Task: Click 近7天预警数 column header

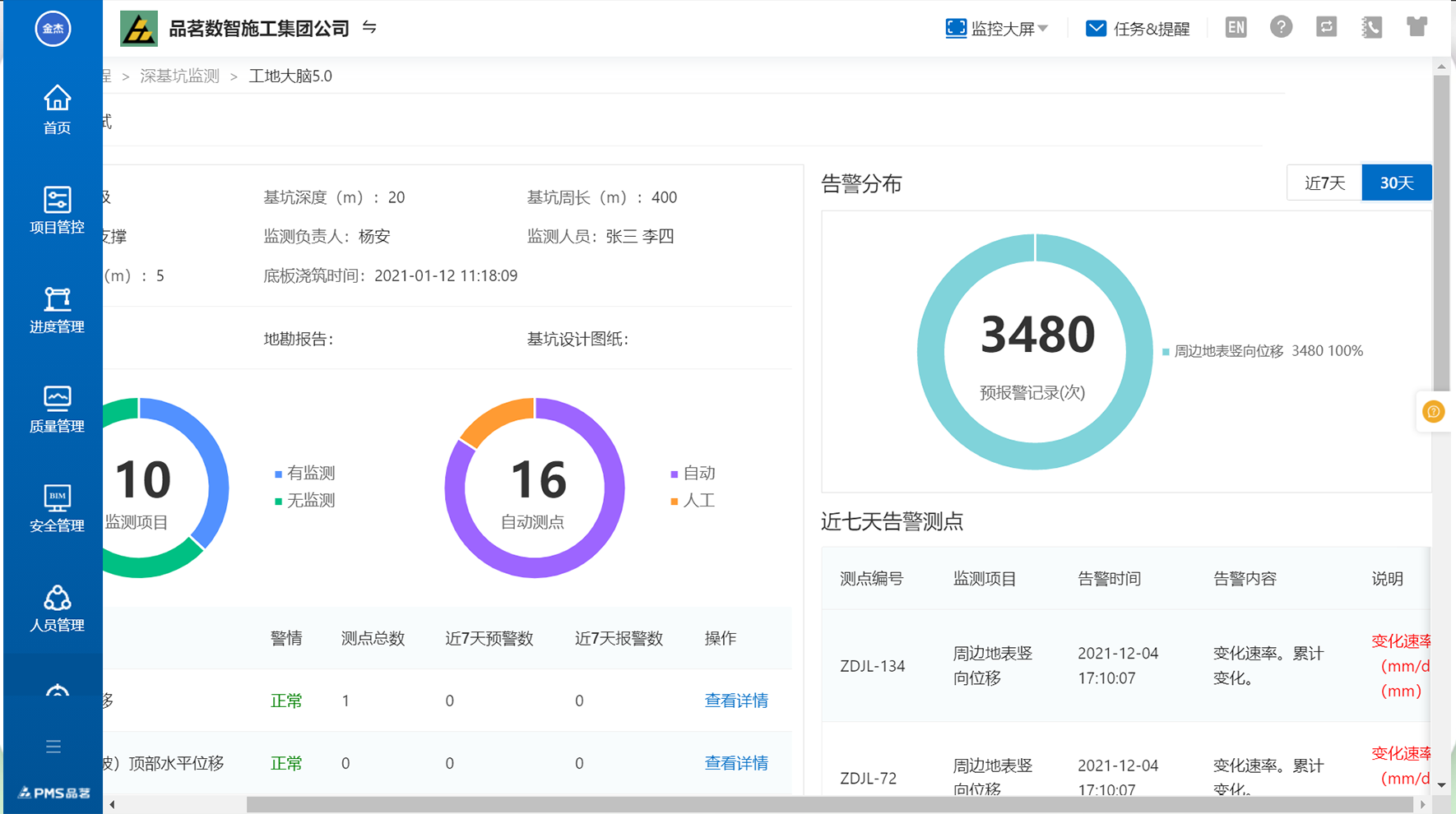Action: [489, 638]
